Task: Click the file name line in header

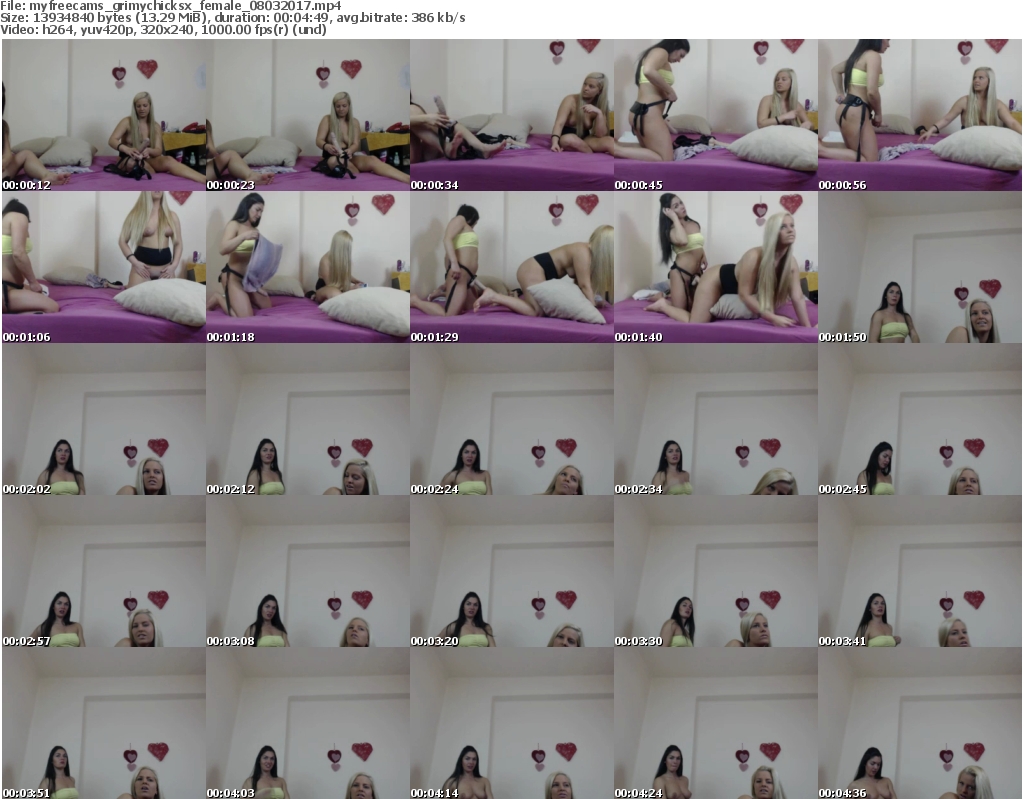Action: [170, 6]
